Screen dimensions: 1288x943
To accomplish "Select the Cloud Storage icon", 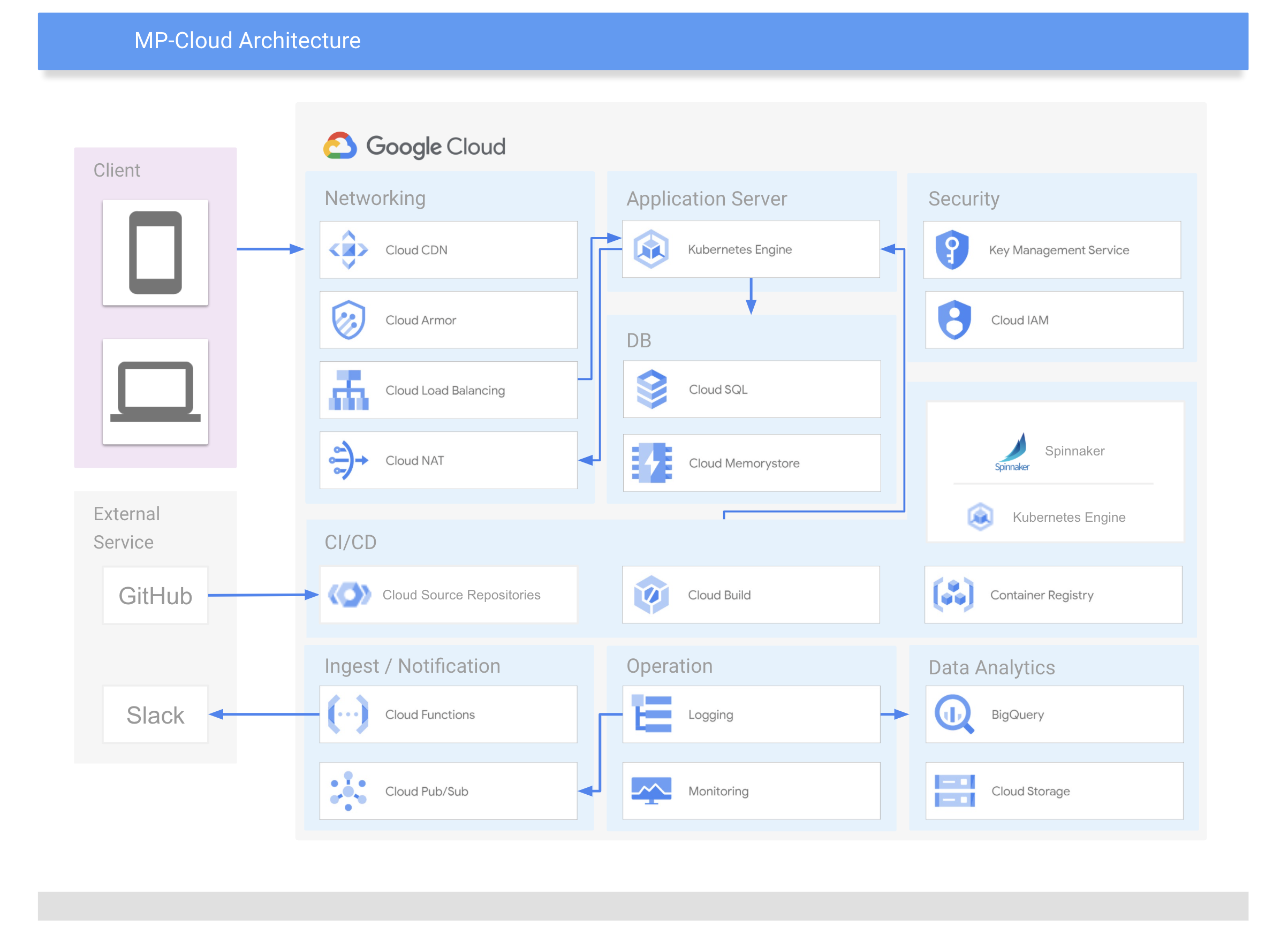I will (x=954, y=790).
